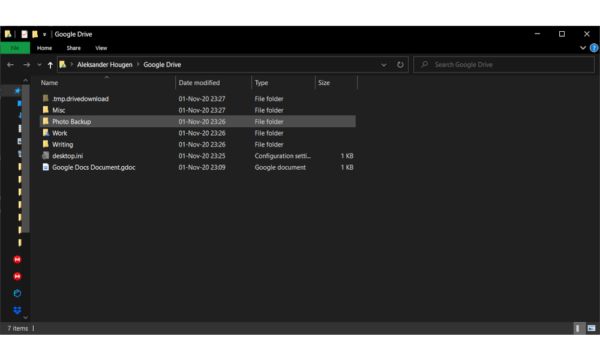Select the Writing folder name

click(x=63, y=145)
